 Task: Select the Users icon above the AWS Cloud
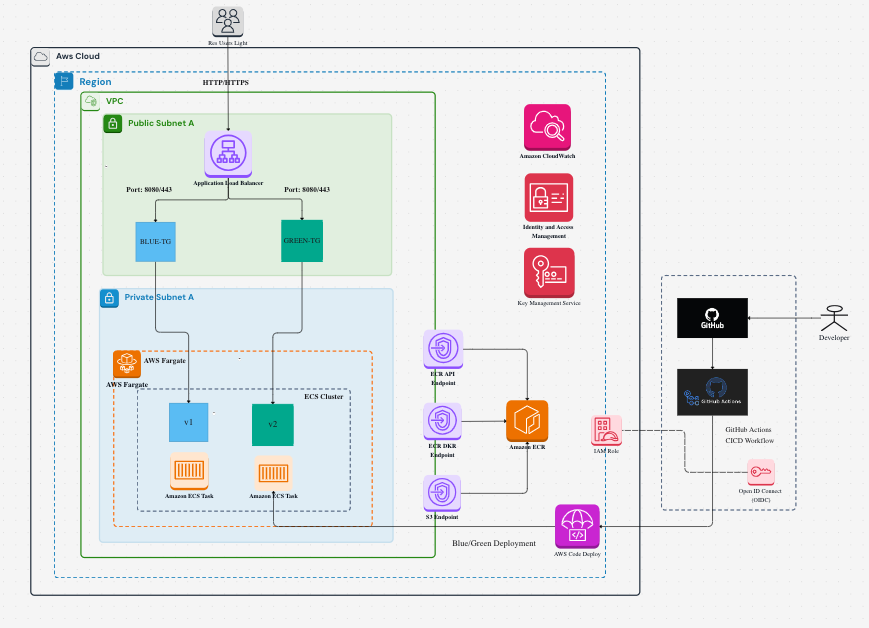point(228,22)
